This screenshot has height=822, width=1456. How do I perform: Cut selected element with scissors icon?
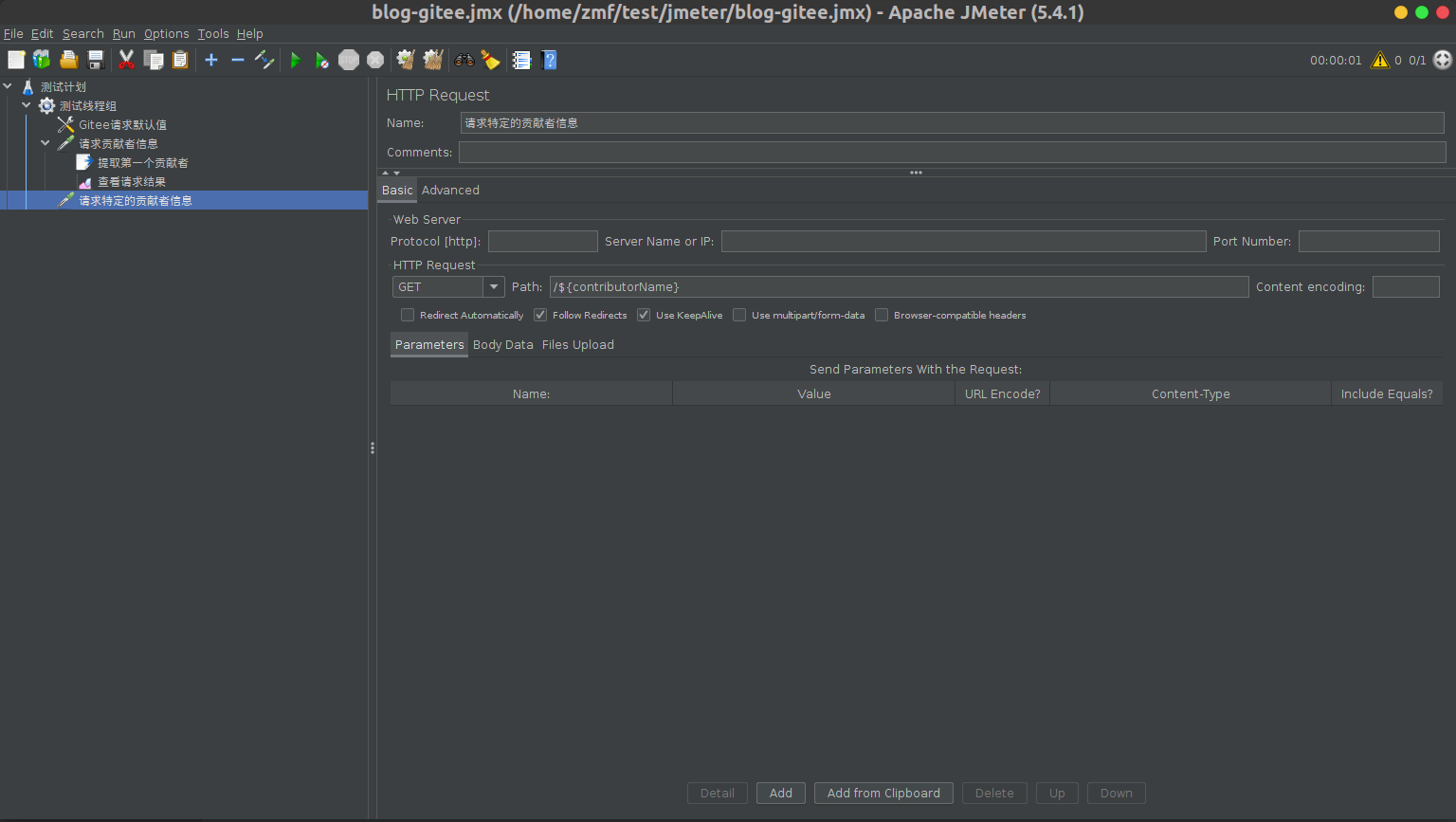pyautogui.click(x=126, y=60)
